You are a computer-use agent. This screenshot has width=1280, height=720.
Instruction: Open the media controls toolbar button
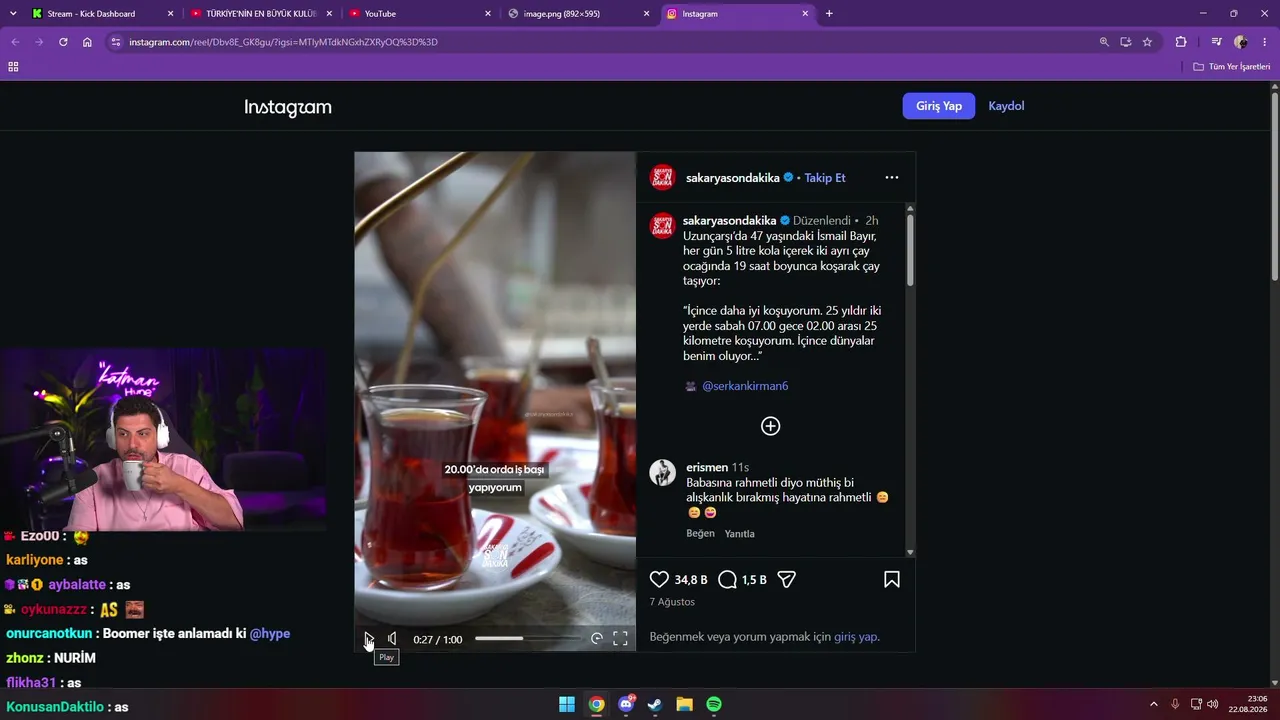pyautogui.click(x=1216, y=42)
